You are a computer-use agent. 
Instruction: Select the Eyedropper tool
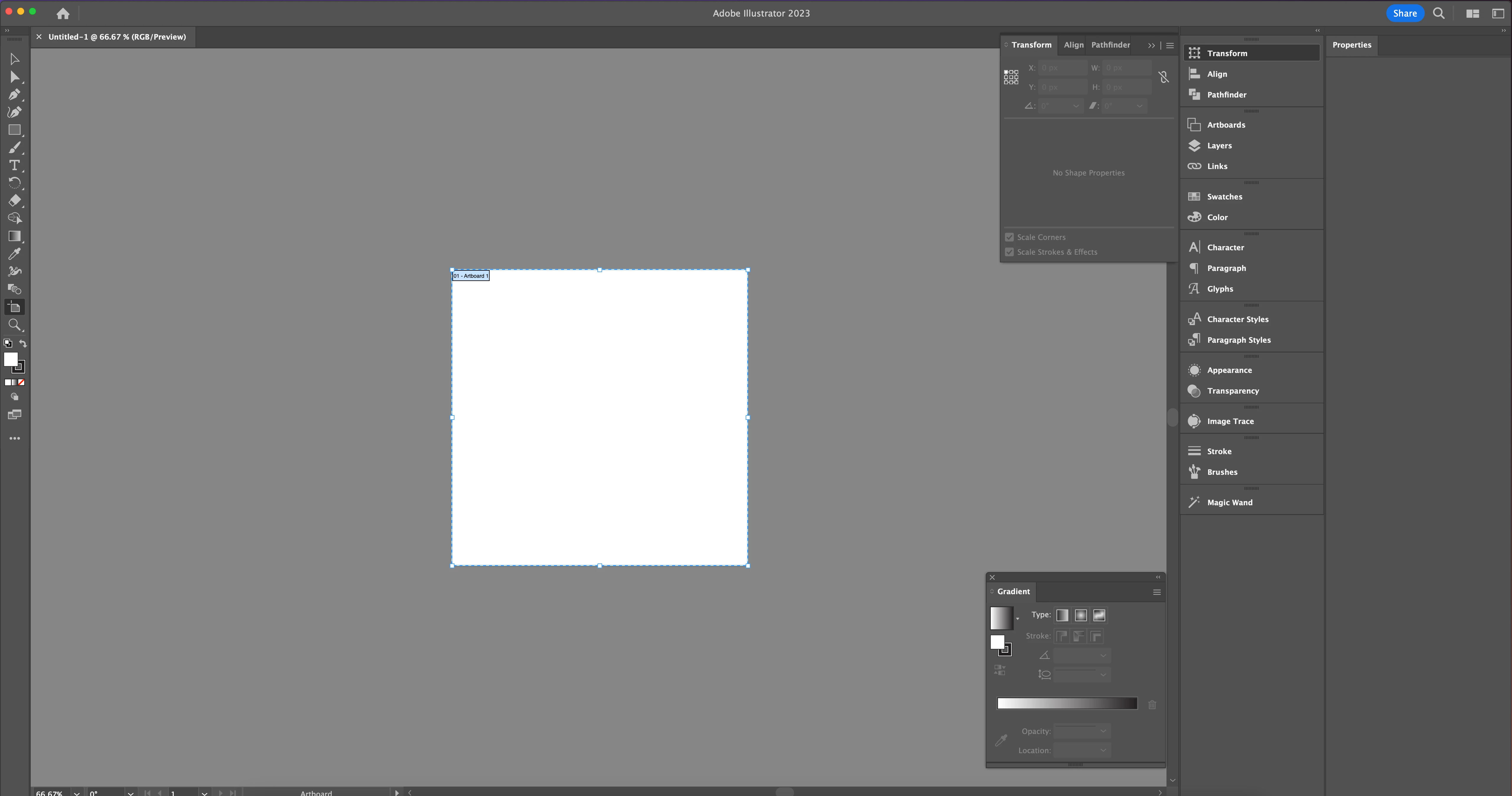click(x=15, y=254)
